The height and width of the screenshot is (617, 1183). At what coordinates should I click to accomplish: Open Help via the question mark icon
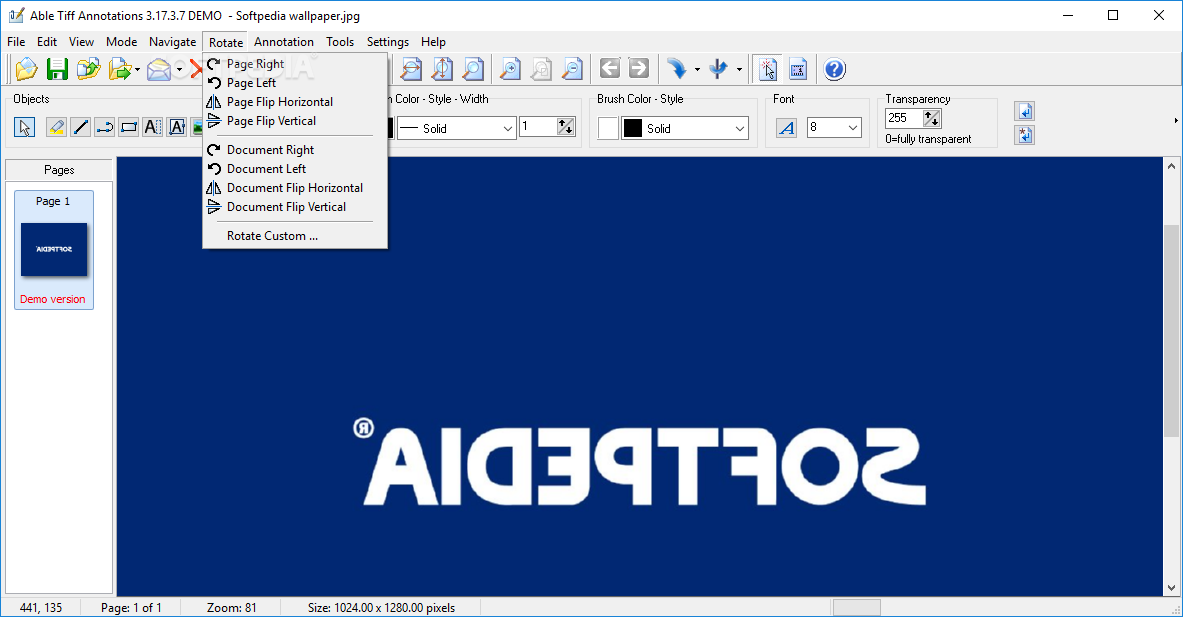coord(834,69)
